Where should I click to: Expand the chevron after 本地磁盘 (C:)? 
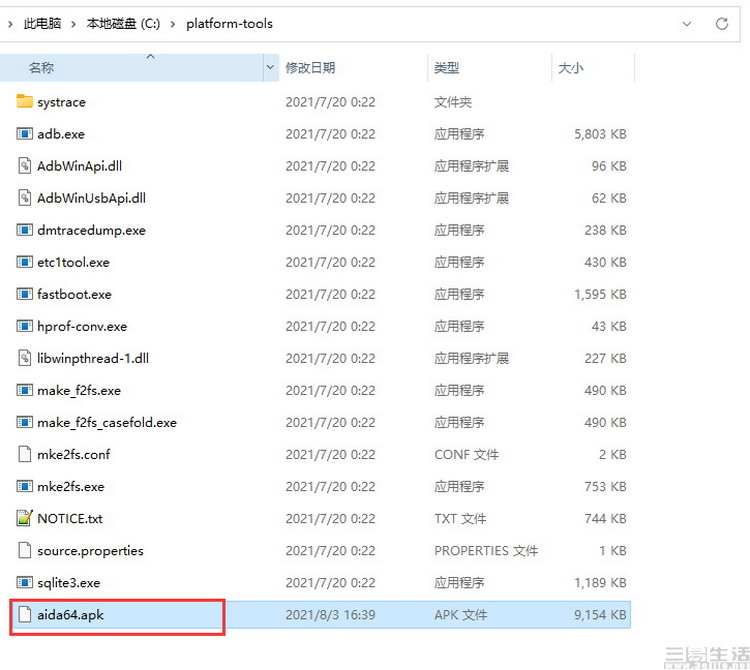[x=173, y=24]
